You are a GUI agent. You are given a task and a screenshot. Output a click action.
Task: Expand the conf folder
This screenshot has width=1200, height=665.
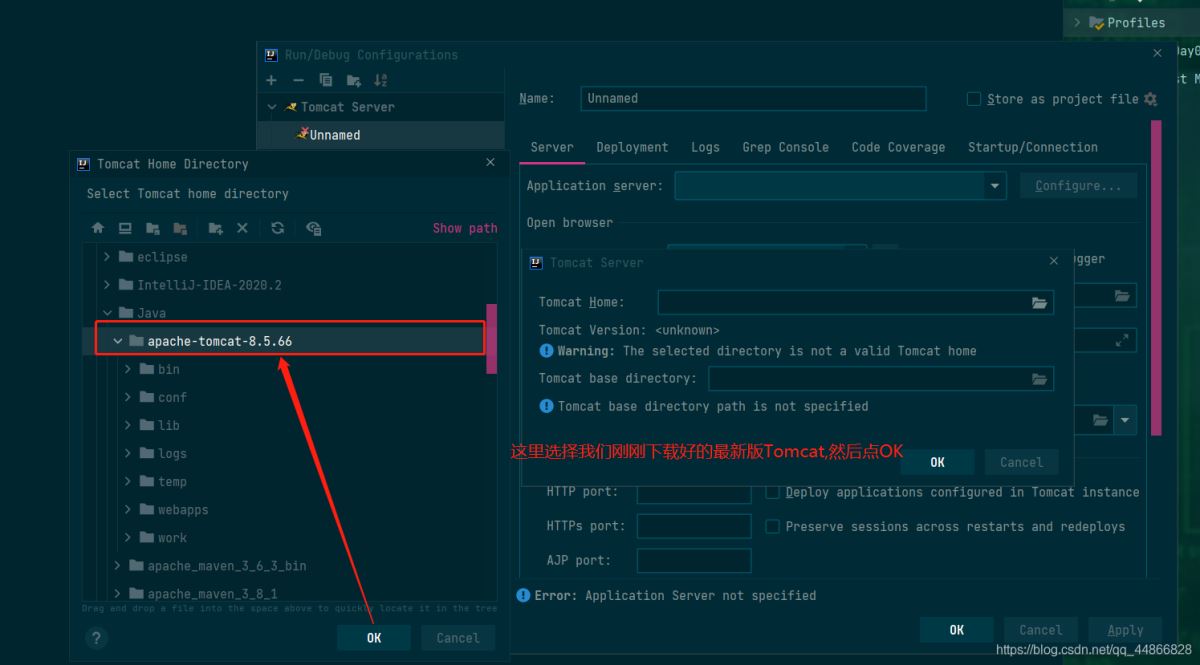(x=128, y=397)
